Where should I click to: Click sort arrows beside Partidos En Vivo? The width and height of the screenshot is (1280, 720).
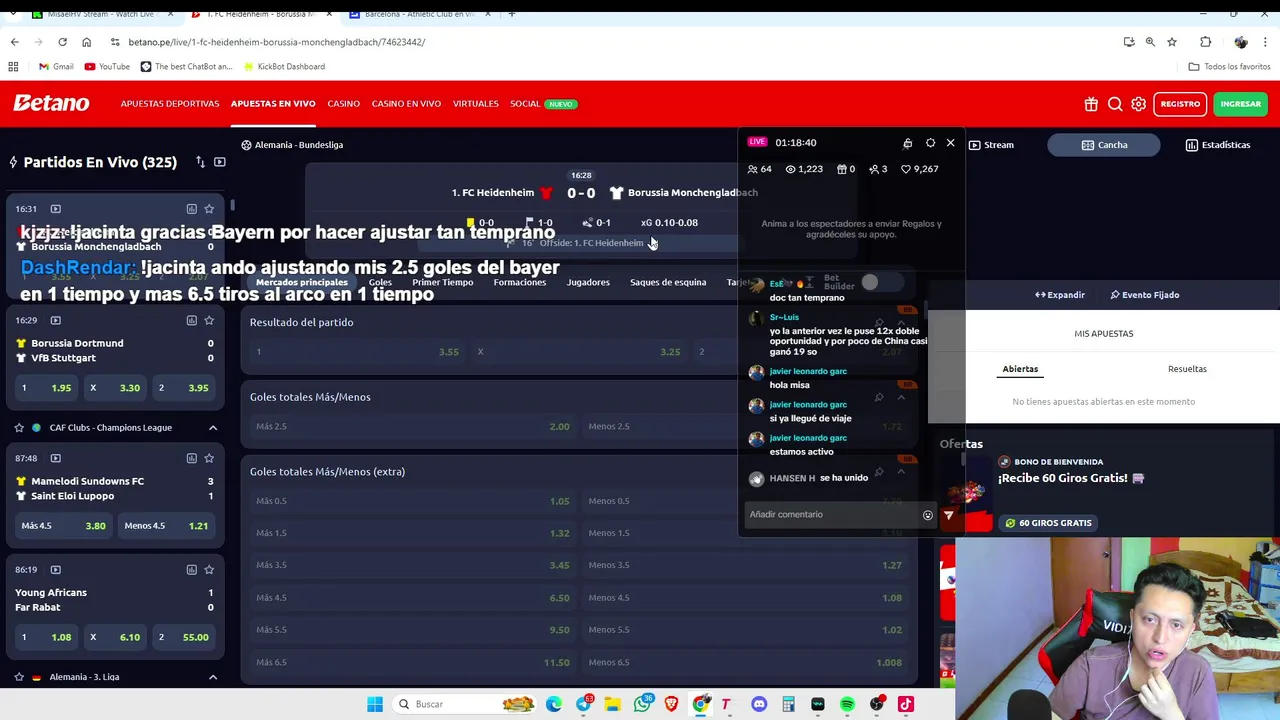200,162
